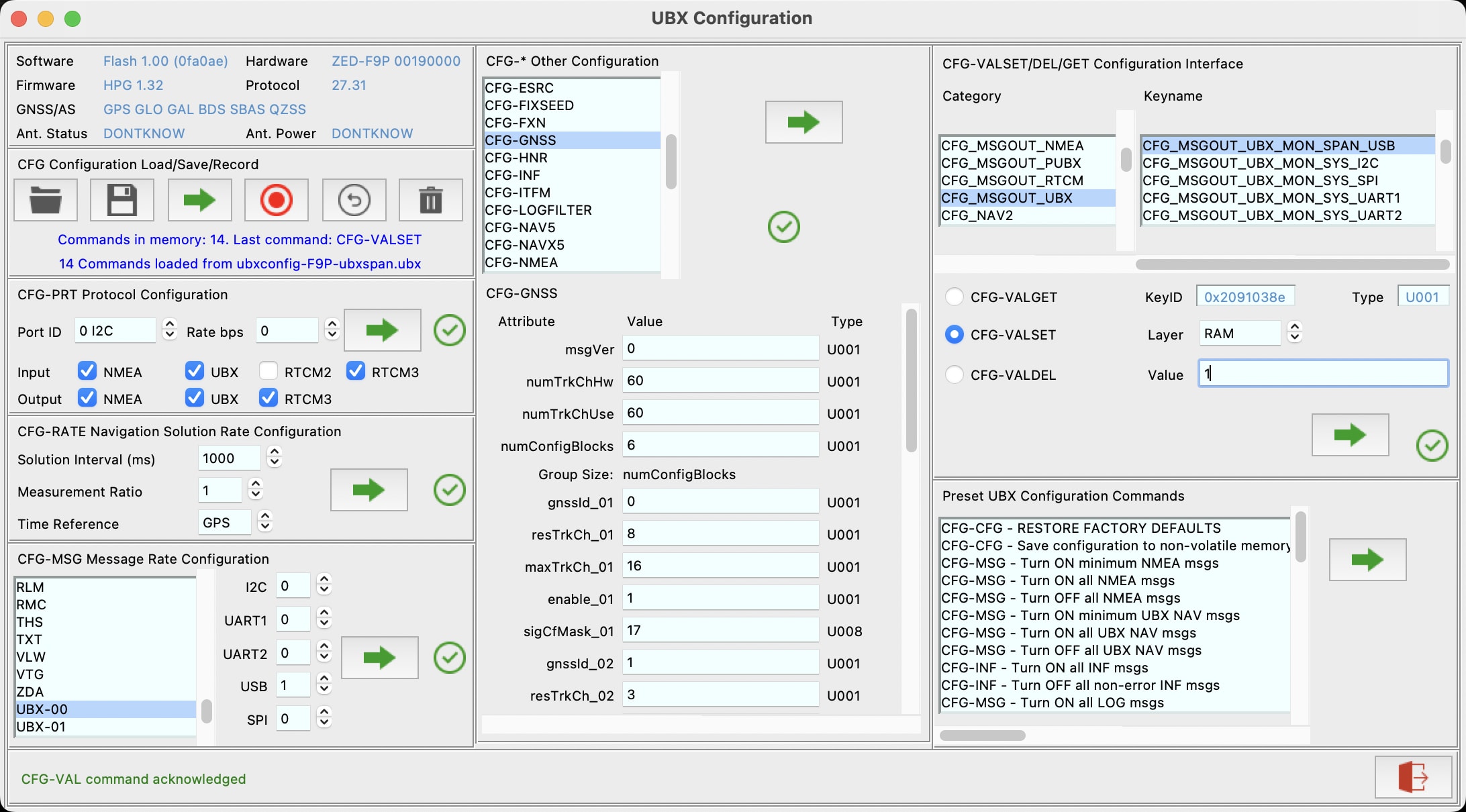
Task: Send CFG-PRT configuration with green arrow
Action: coord(382,330)
